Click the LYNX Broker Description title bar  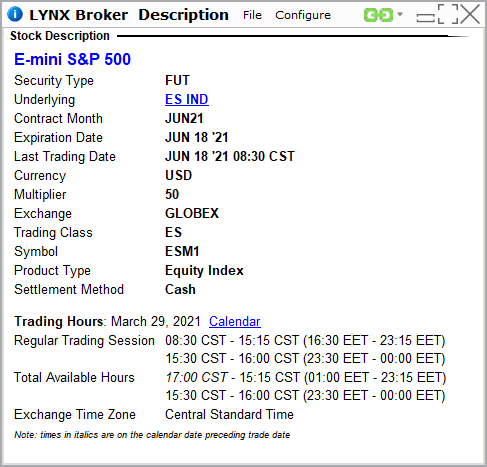coord(129,15)
